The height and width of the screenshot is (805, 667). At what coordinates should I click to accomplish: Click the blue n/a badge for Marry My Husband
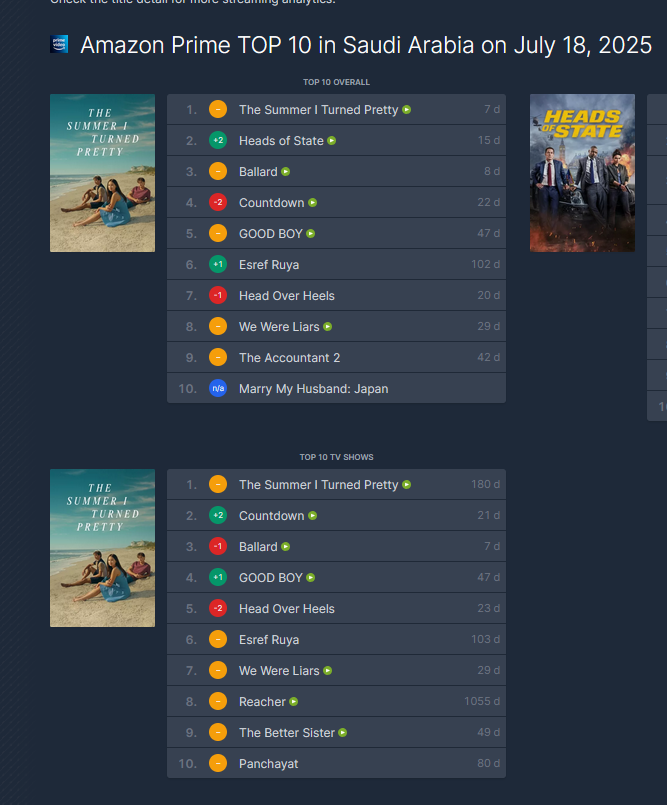point(218,389)
